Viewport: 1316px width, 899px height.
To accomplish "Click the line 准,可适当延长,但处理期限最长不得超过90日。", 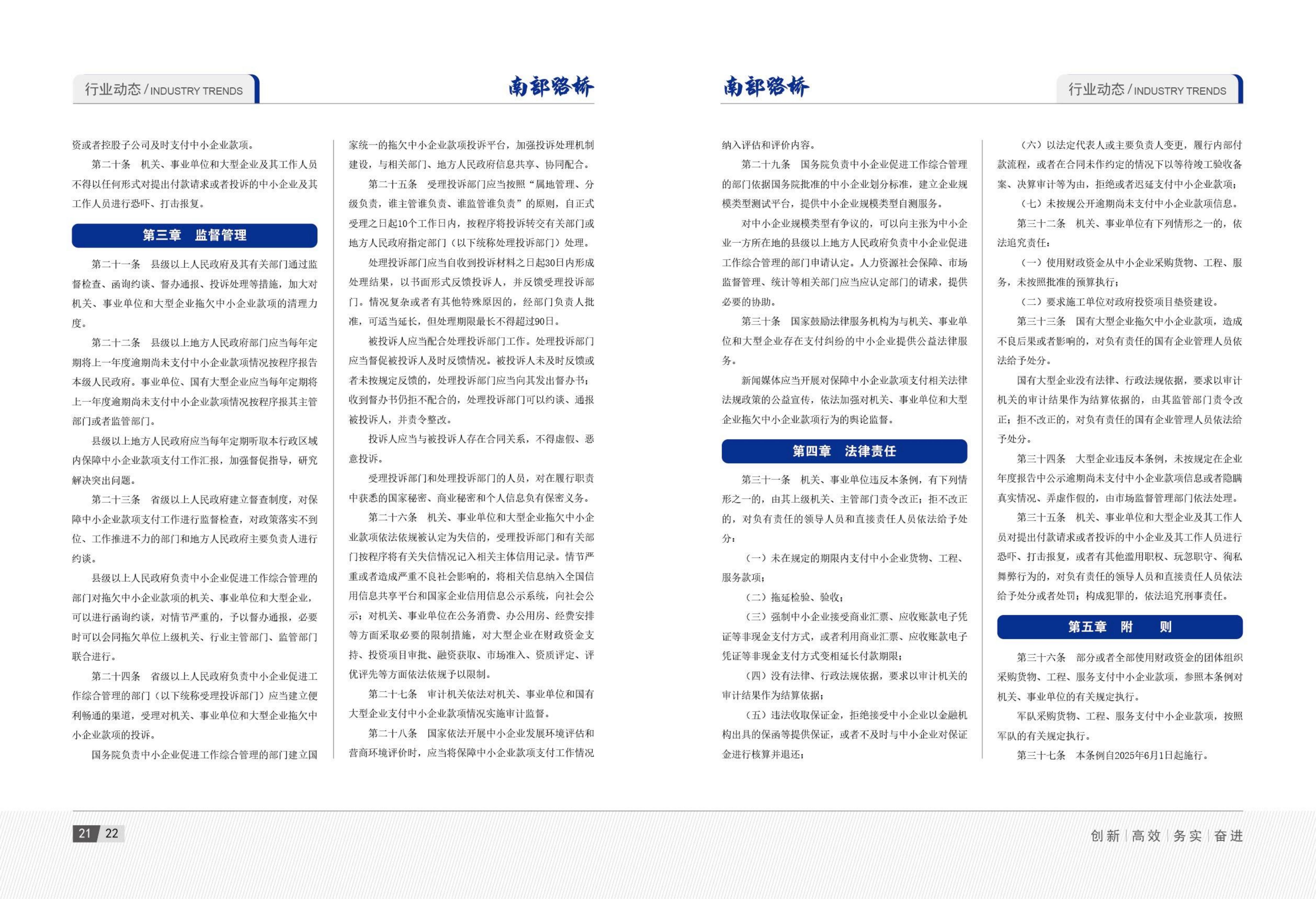I will click(x=455, y=321).
